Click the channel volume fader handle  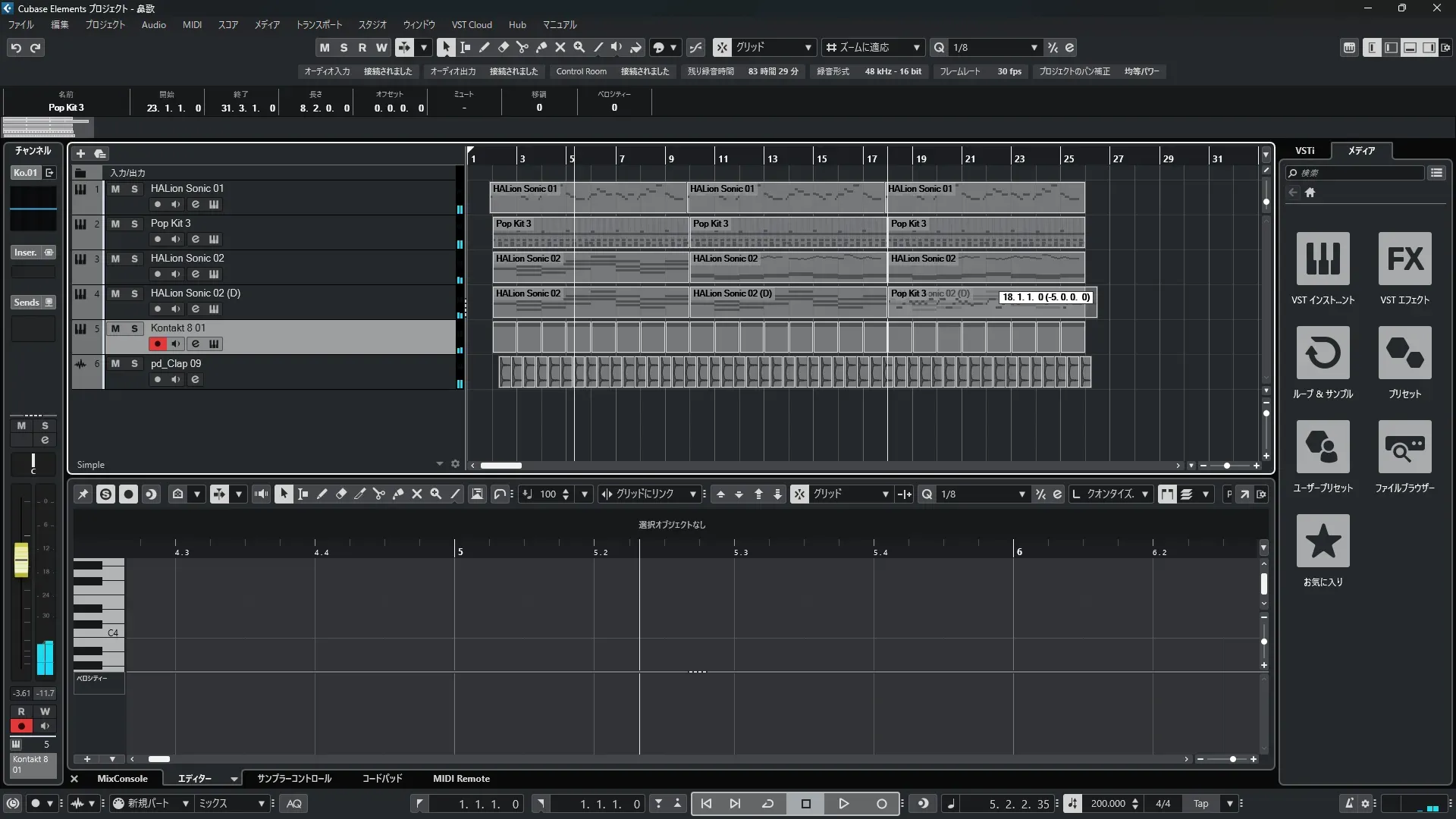click(x=21, y=560)
